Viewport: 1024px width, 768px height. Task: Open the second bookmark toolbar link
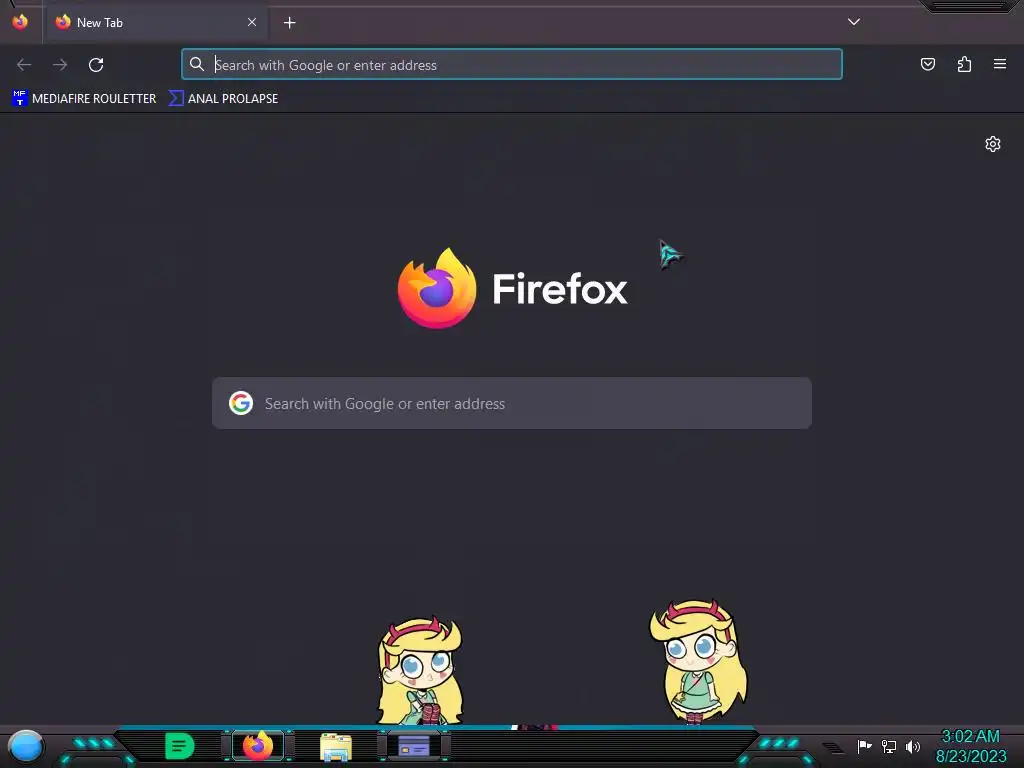[x=223, y=99]
